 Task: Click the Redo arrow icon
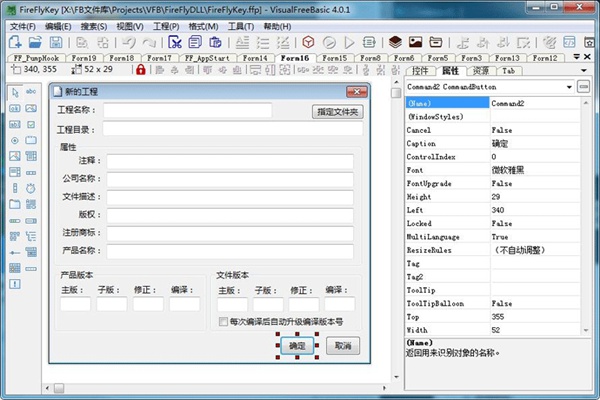(x=149, y=42)
